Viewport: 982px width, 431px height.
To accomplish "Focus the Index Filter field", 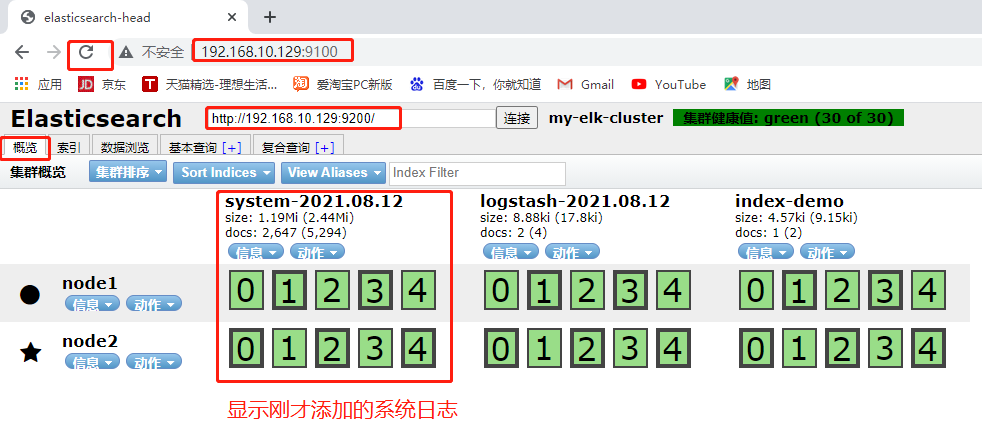I will click(477, 173).
